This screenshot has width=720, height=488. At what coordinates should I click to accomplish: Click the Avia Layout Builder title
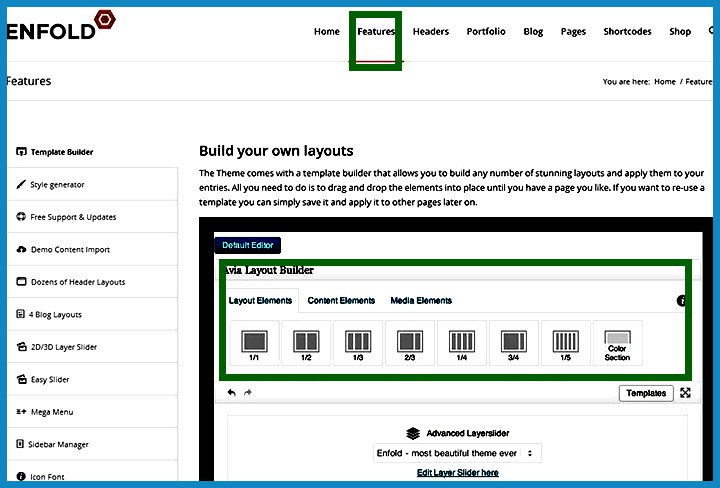(x=269, y=270)
